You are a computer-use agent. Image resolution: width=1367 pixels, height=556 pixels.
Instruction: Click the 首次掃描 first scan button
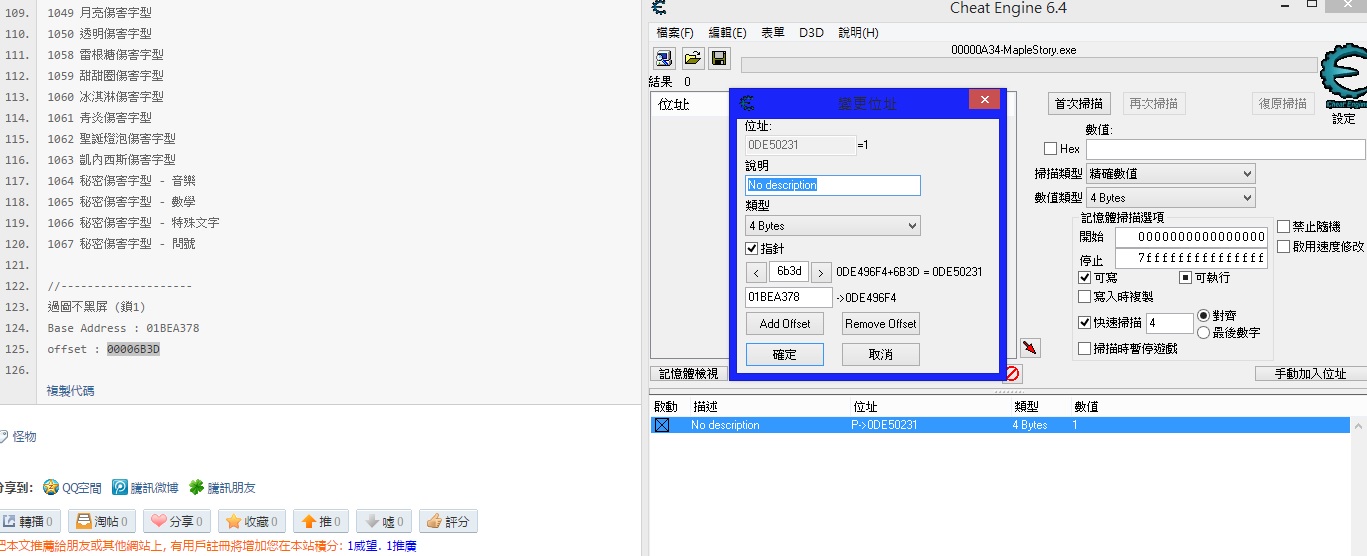pos(1080,103)
